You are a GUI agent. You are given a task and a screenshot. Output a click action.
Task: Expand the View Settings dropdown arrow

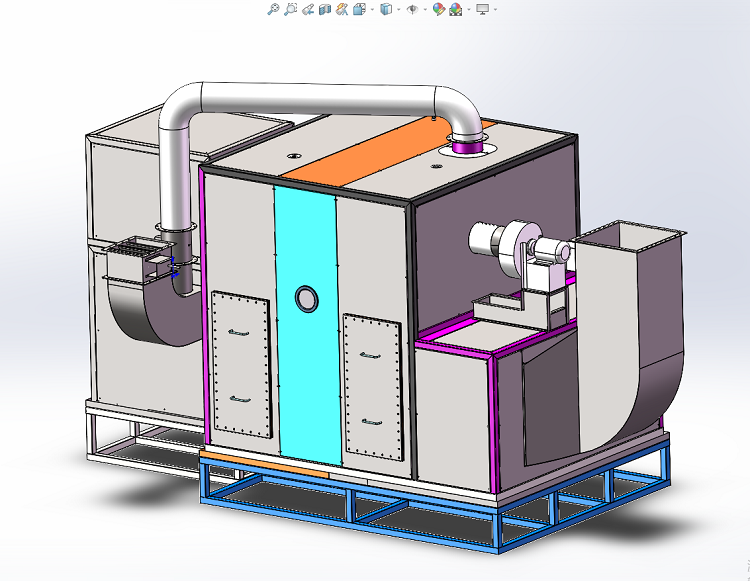[495, 10]
